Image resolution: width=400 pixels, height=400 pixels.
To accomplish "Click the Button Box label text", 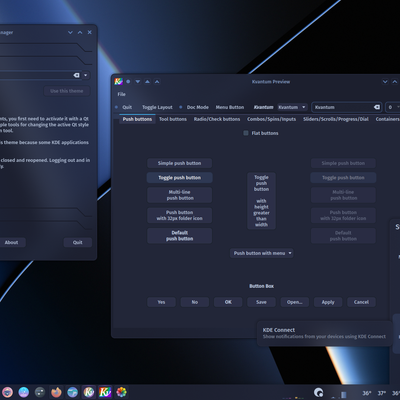I will tap(261, 286).
